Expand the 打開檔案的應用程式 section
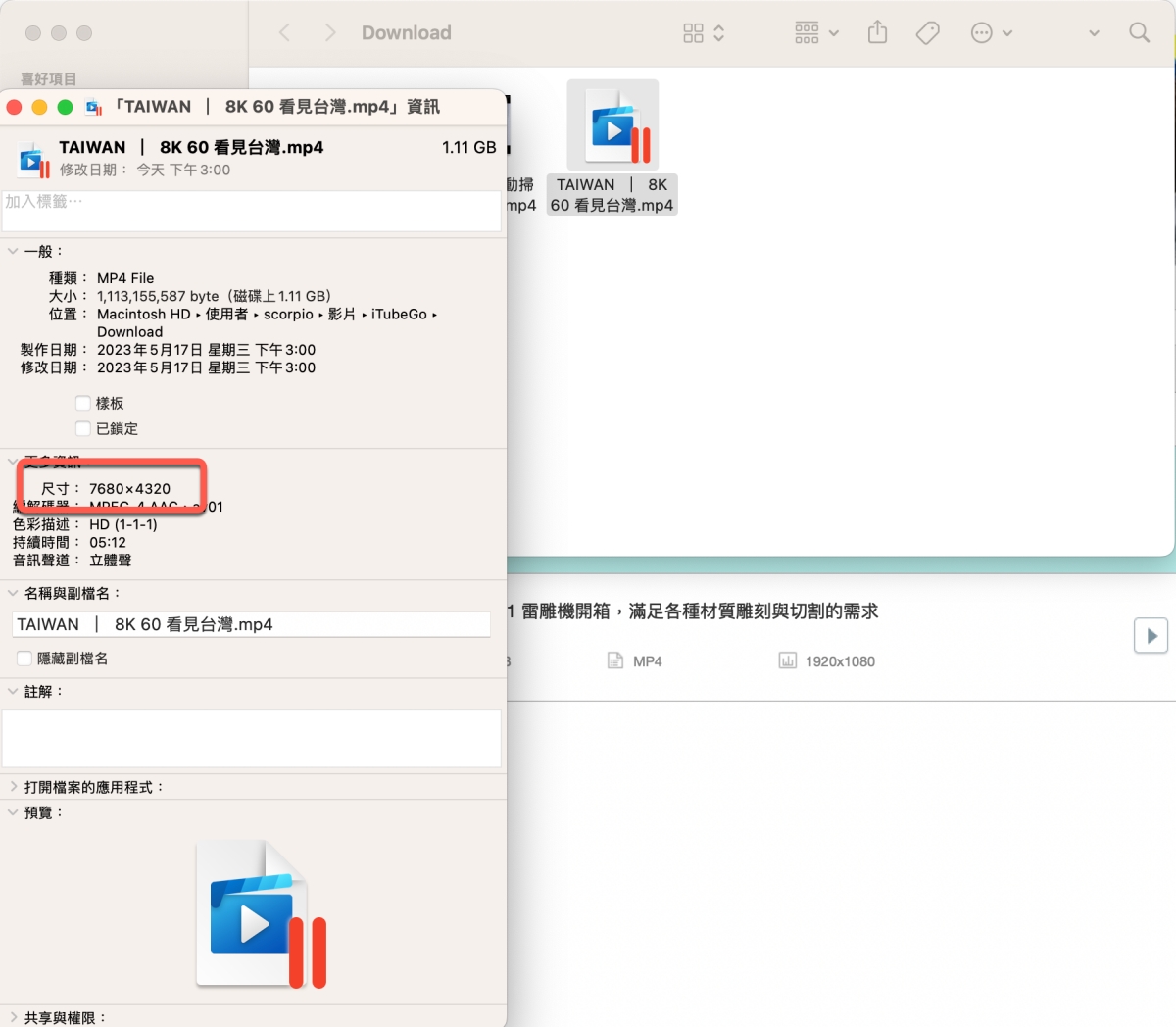This screenshot has height=1027, width=1176. click(13, 787)
